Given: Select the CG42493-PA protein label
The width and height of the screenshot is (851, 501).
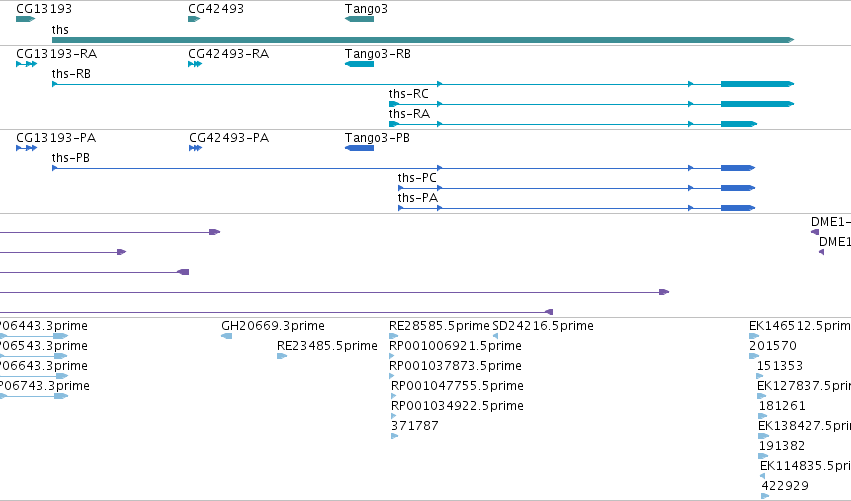Looking at the screenshot, I should click(229, 138).
